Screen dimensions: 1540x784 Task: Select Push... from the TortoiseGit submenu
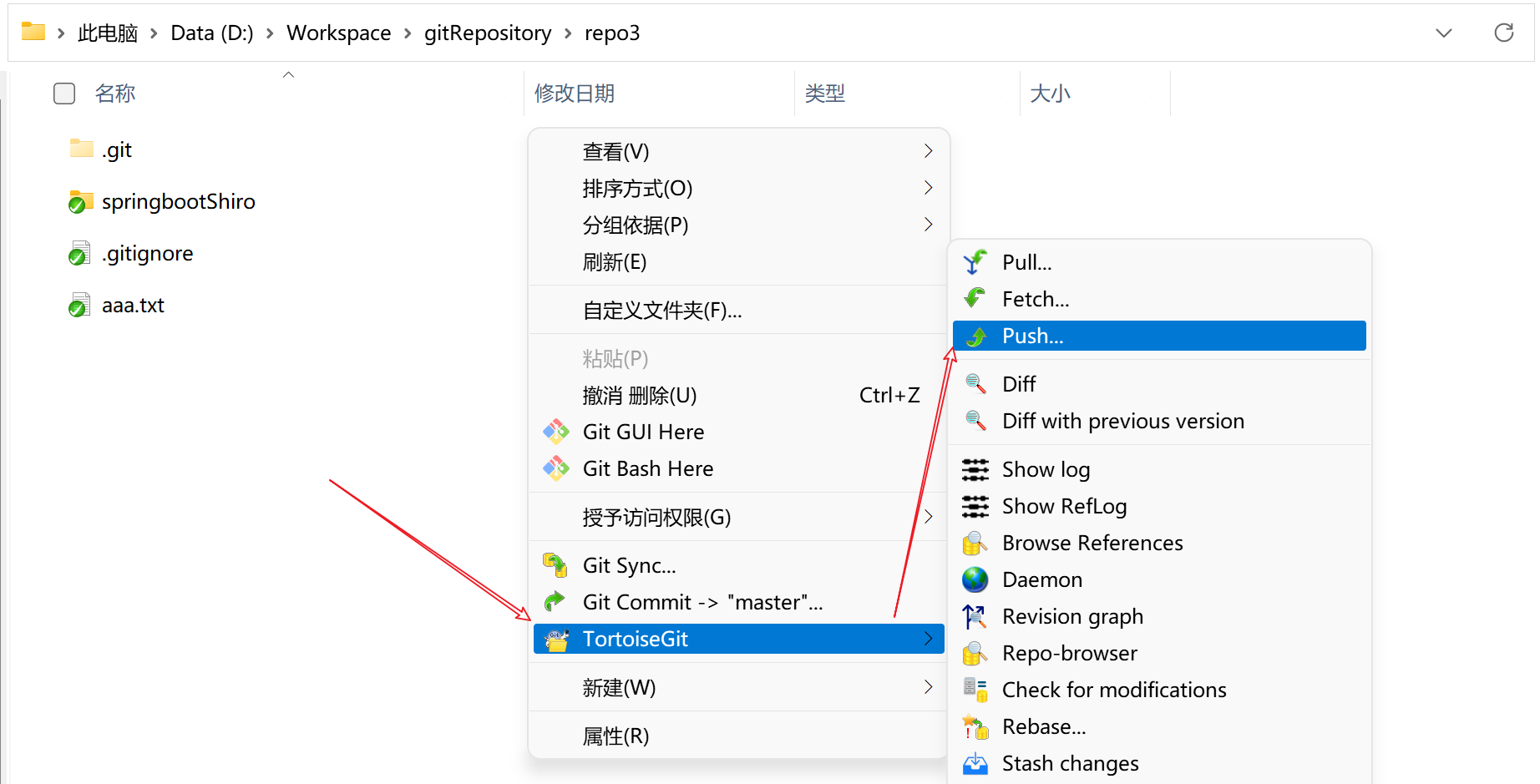[x=1033, y=336]
